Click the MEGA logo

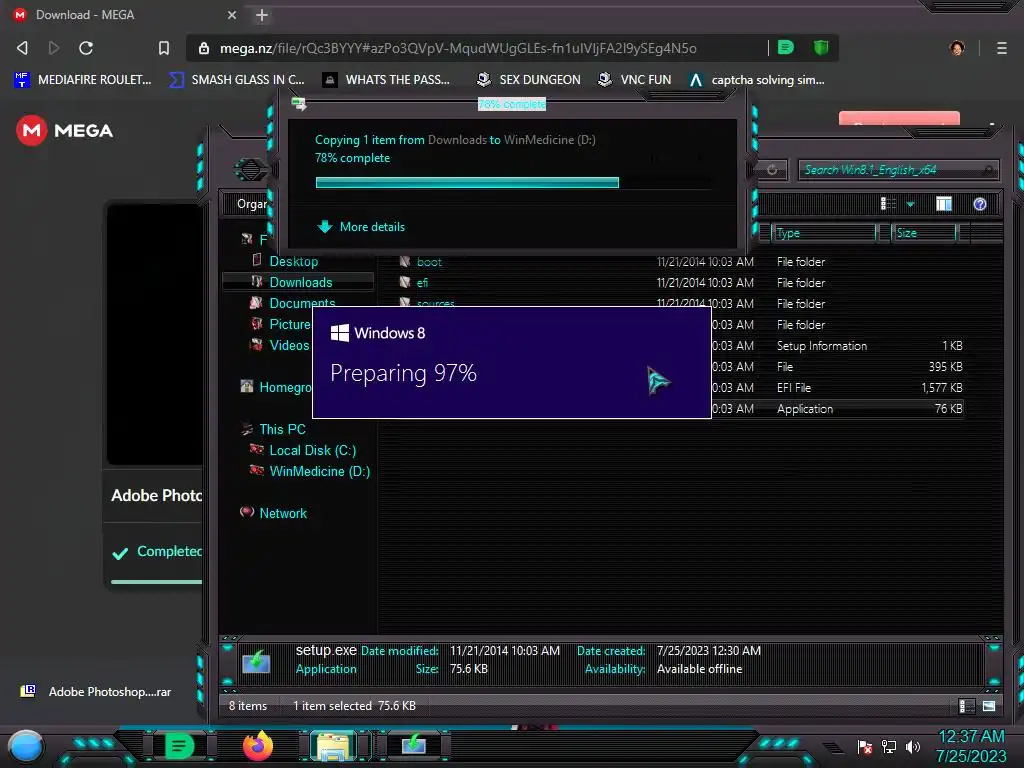[x=64, y=131]
